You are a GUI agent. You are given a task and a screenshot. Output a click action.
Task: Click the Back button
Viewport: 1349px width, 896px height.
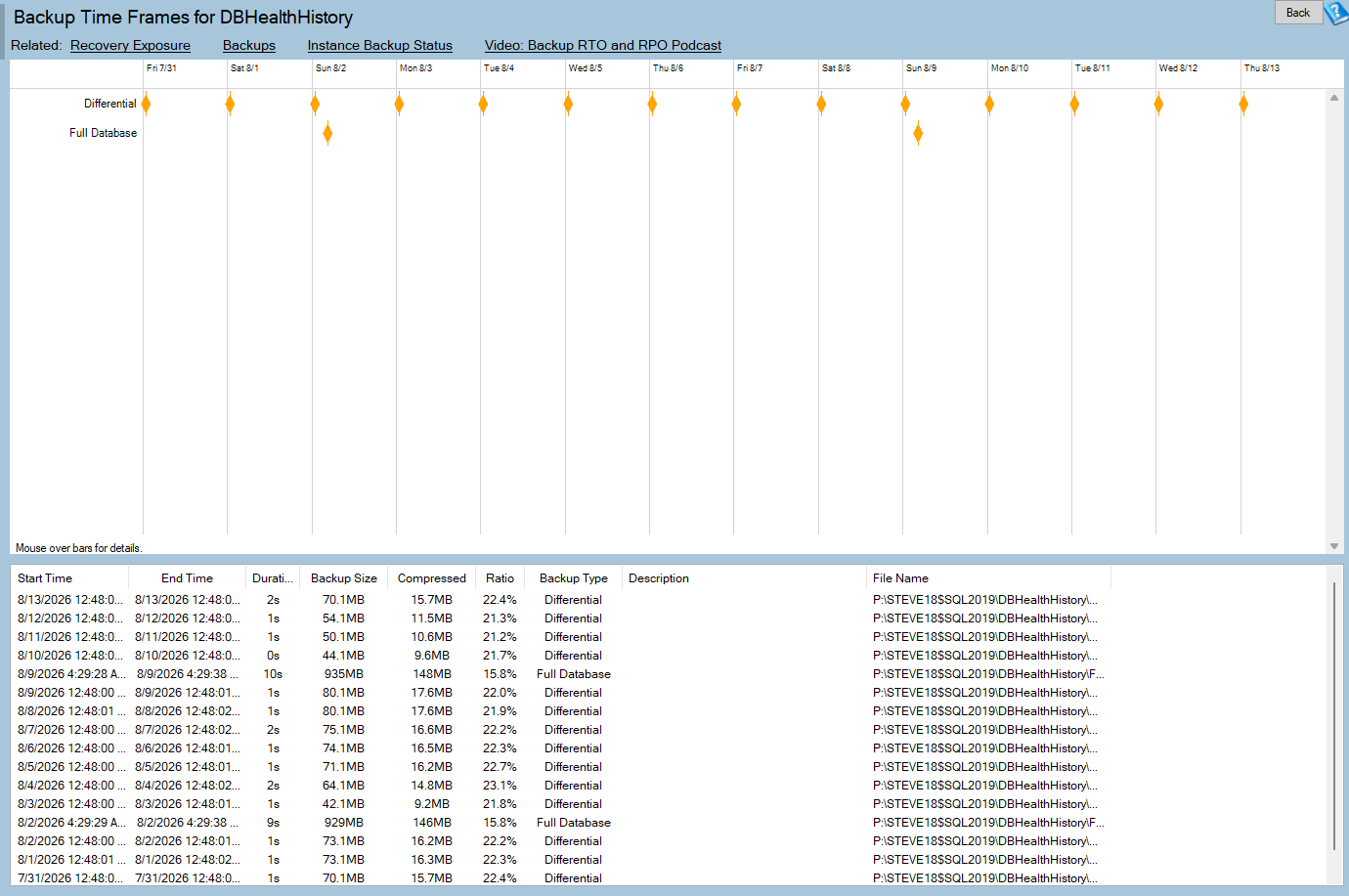1298,13
